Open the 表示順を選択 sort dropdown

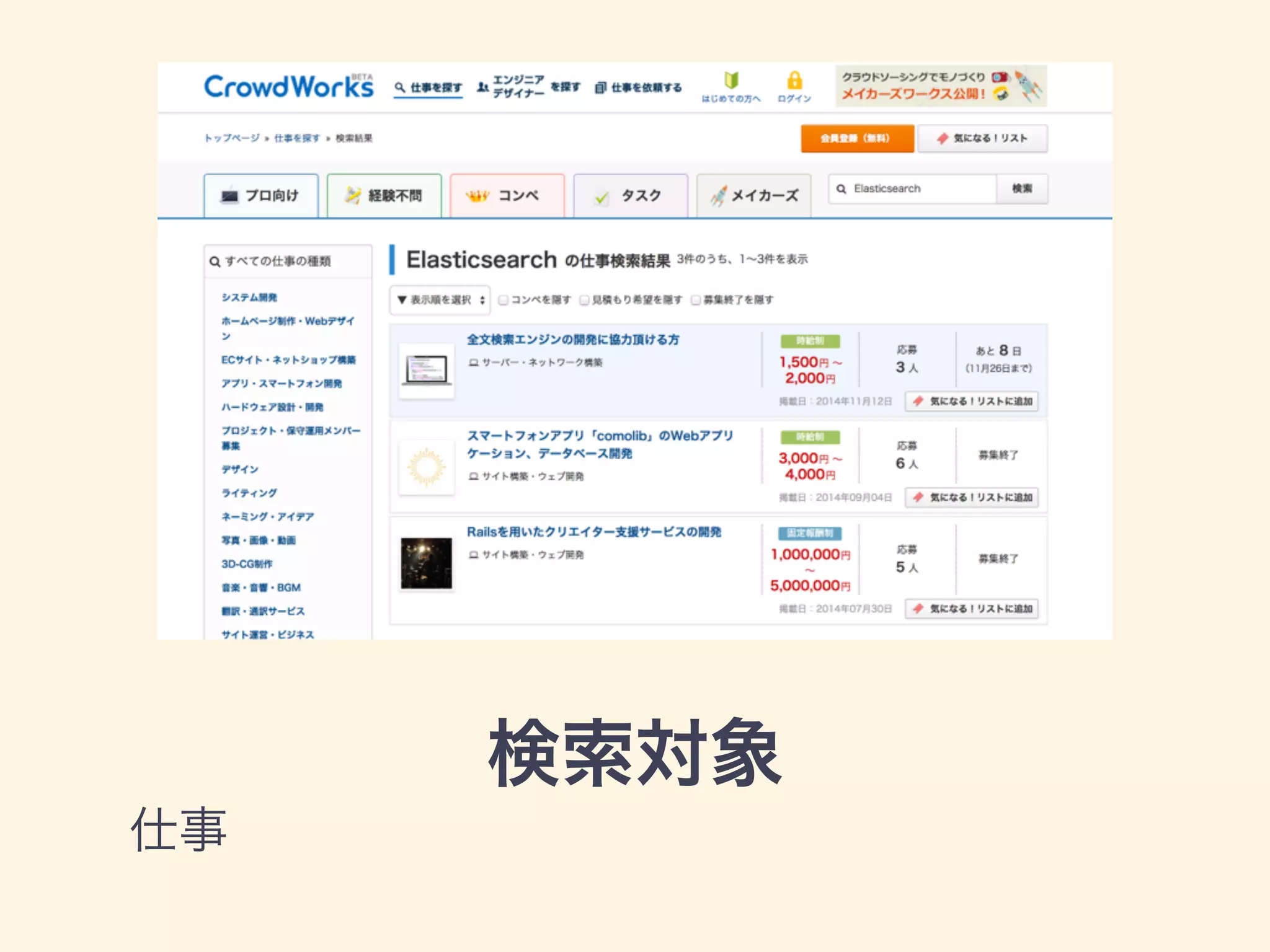click(440, 300)
